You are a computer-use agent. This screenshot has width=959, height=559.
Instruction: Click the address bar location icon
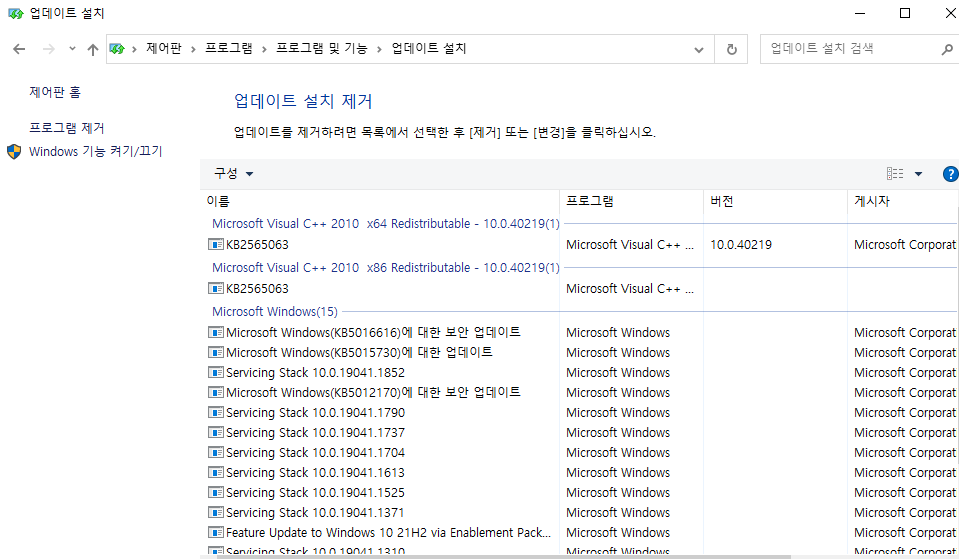point(117,49)
